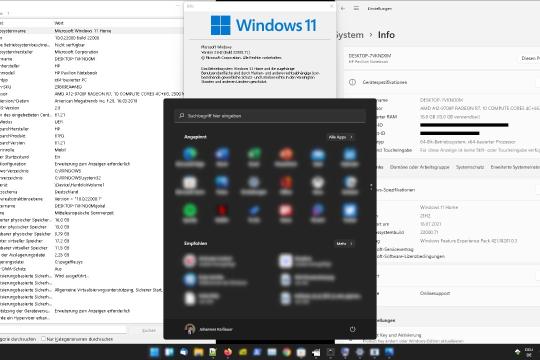Open 'Domäne oder Arbeitsgruppe' link
540x360 pixels.
(x=419, y=167)
